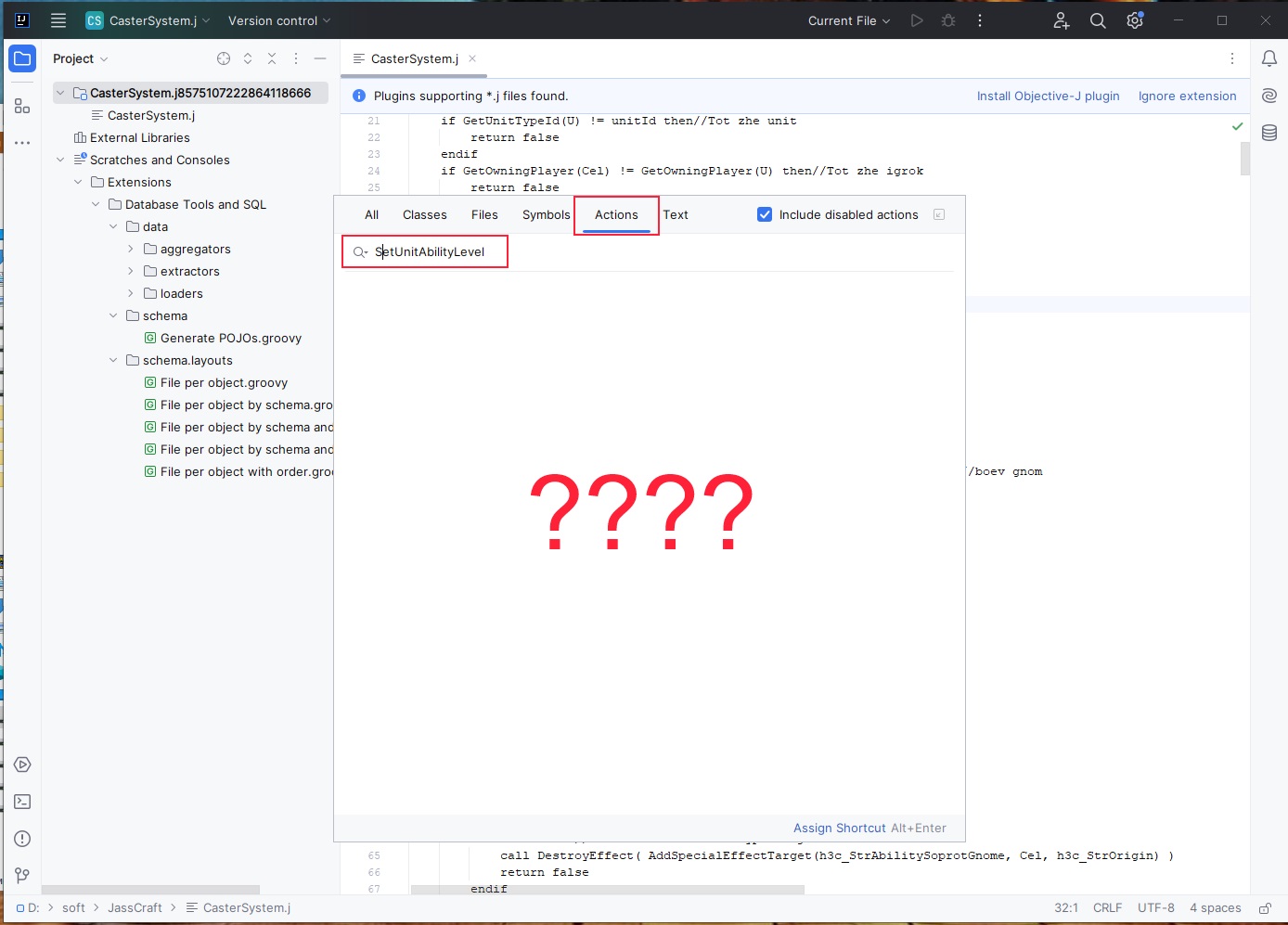Toggle read-only lock in status bar
This screenshot has width=1288, height=925.
click(1265, 908)
